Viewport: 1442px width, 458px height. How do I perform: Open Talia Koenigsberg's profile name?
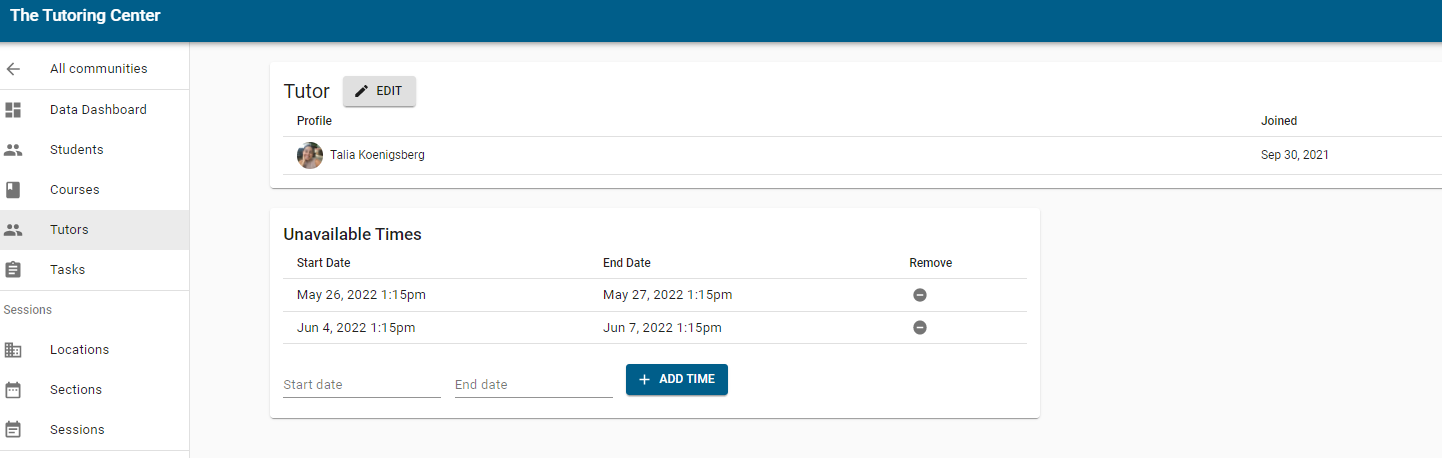pos(377,155)
